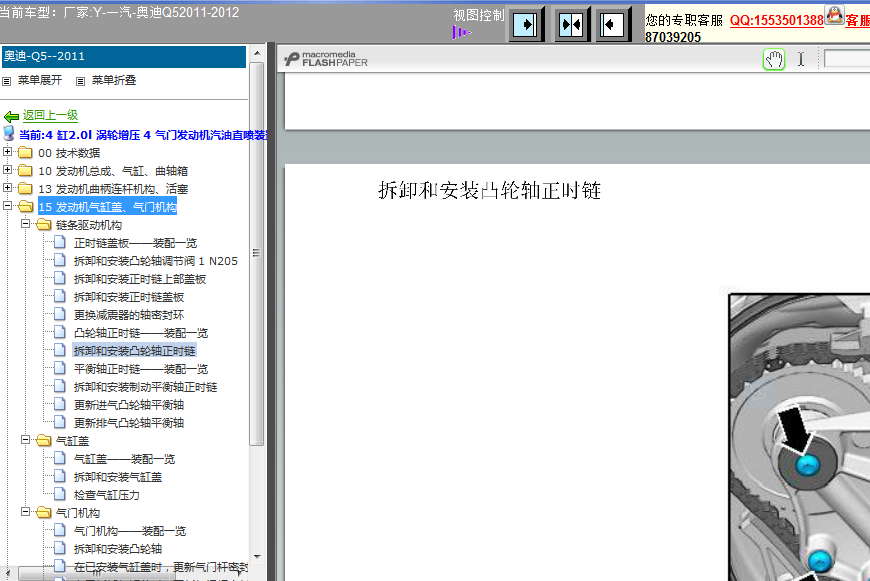Click 菜单折叠 to fold all menus
Screen dimensions: 870x581
point(114,80)
